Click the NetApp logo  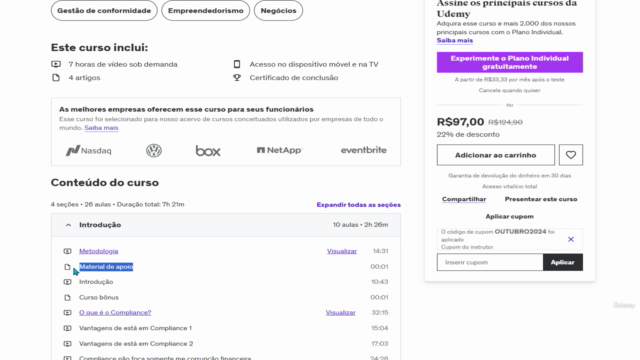pos(279,150)
